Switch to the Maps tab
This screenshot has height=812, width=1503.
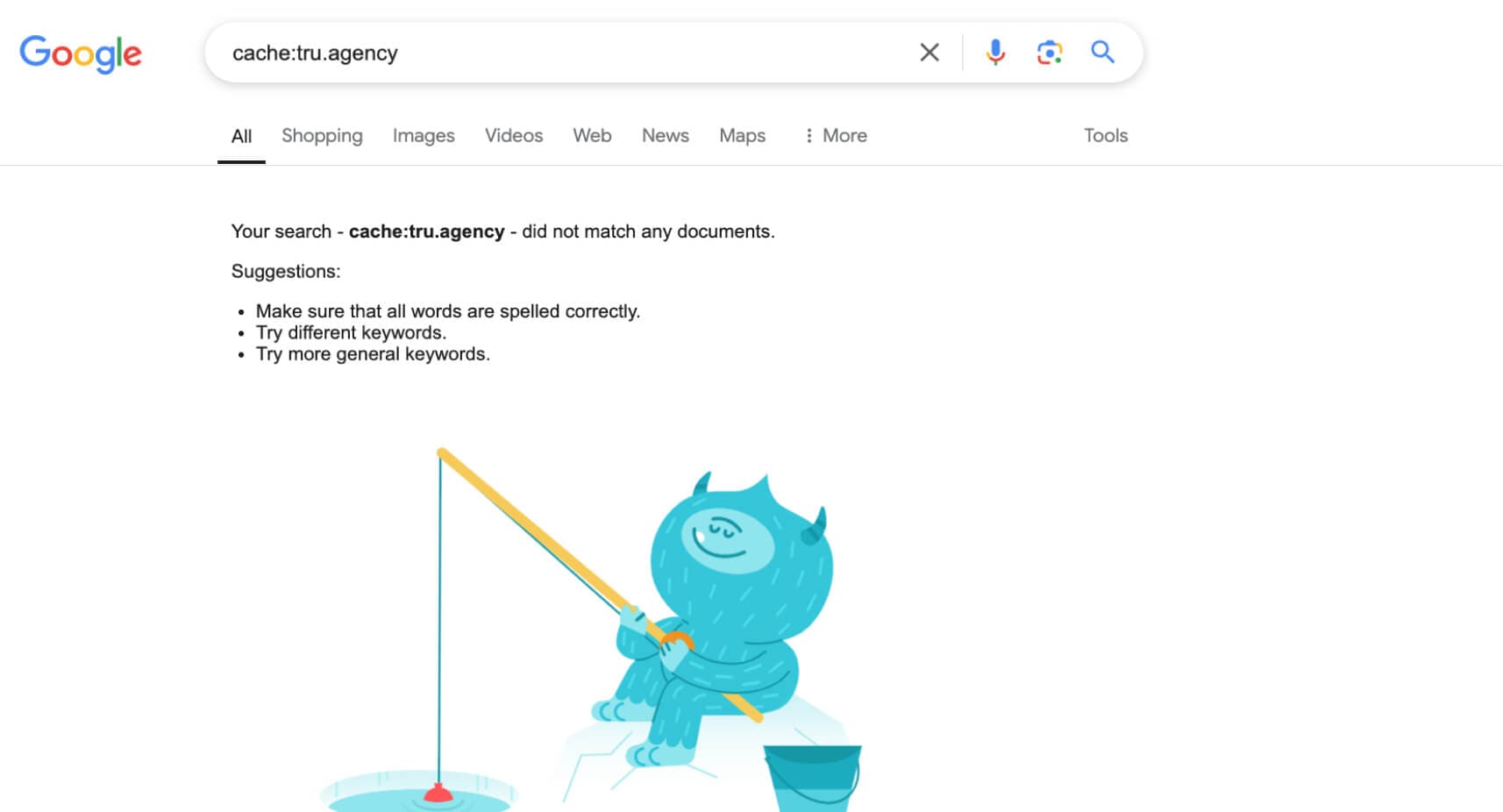point(743,136)
